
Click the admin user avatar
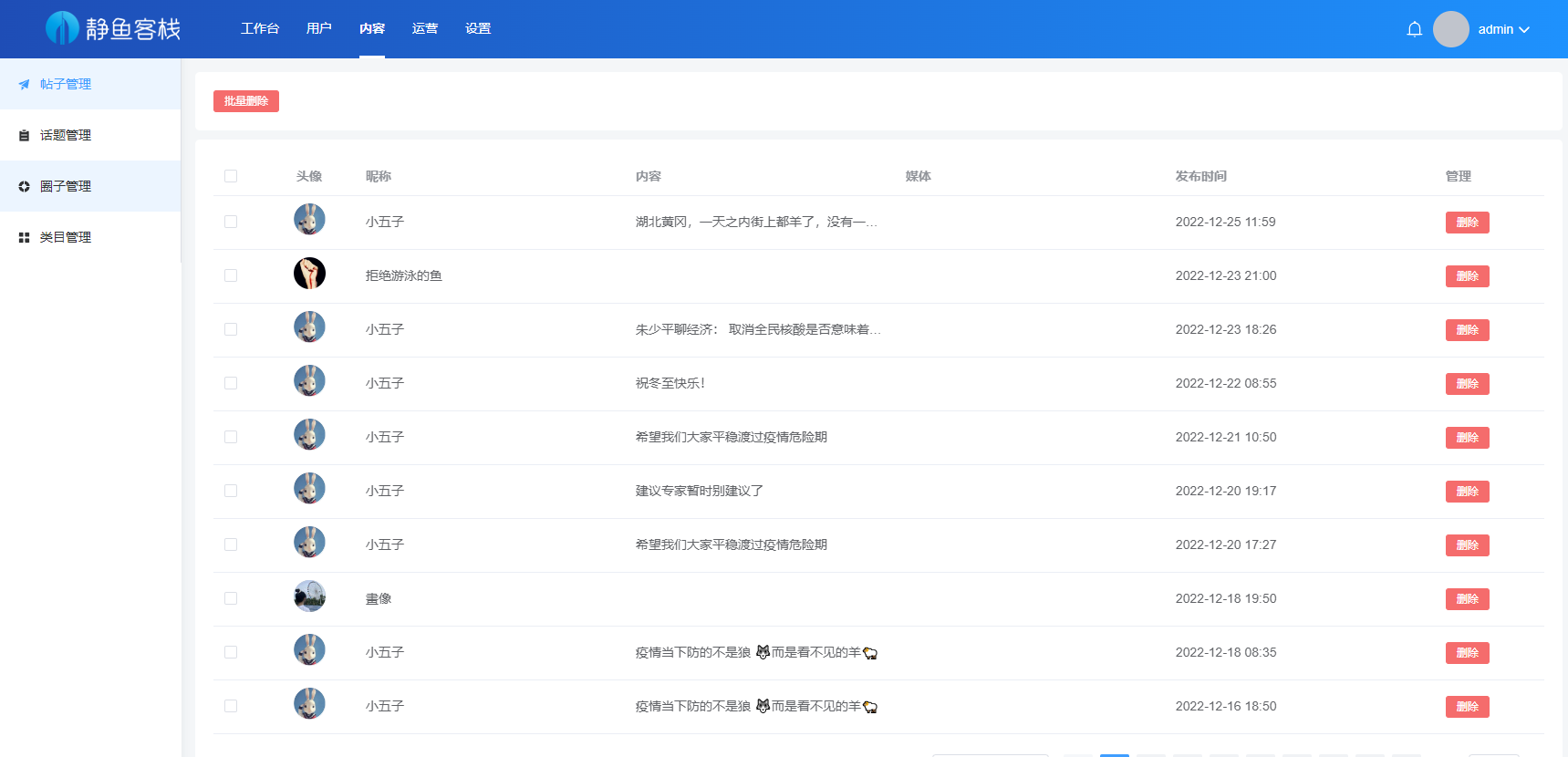point(1450,29)
